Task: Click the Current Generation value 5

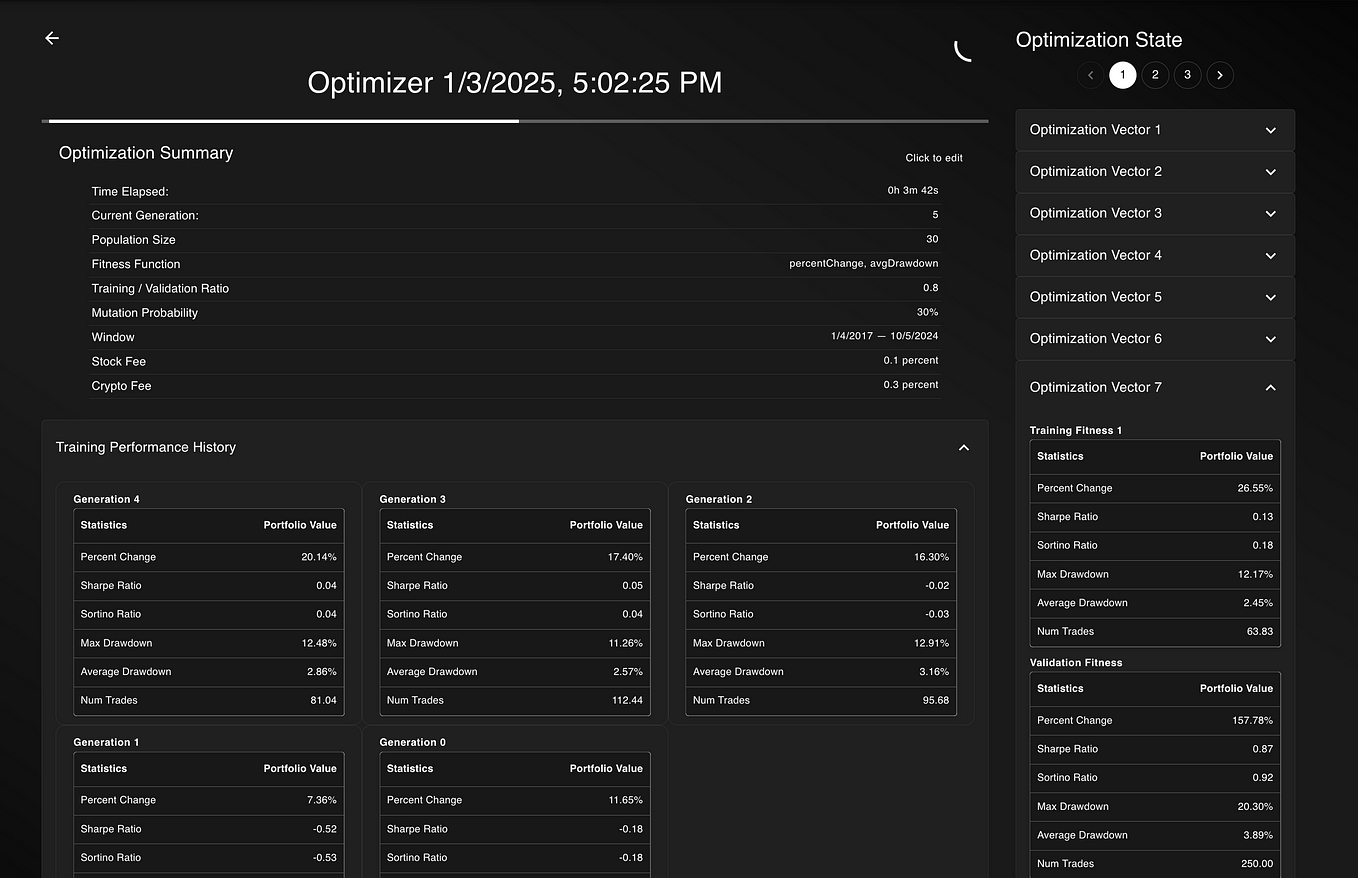Action: click(x=935, y=215)
